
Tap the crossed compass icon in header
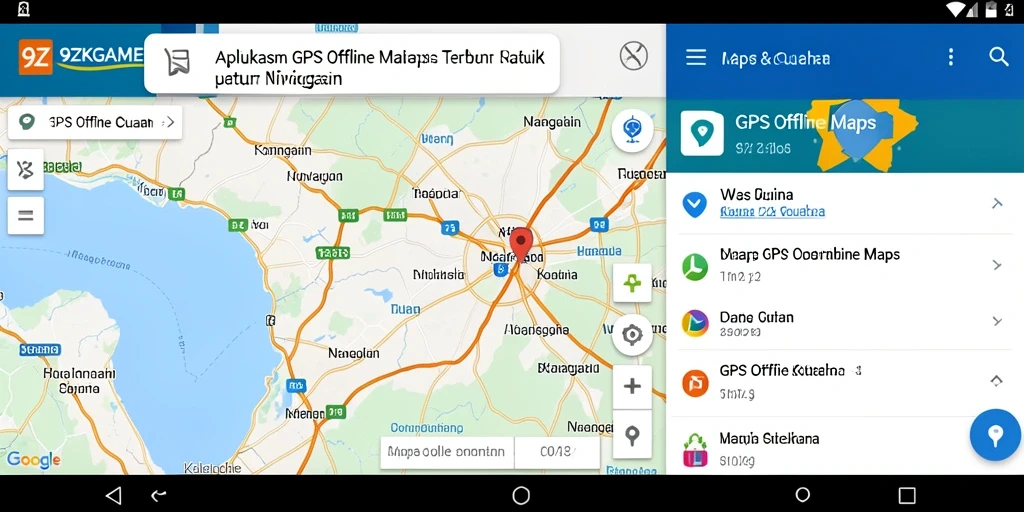[633, 56]
